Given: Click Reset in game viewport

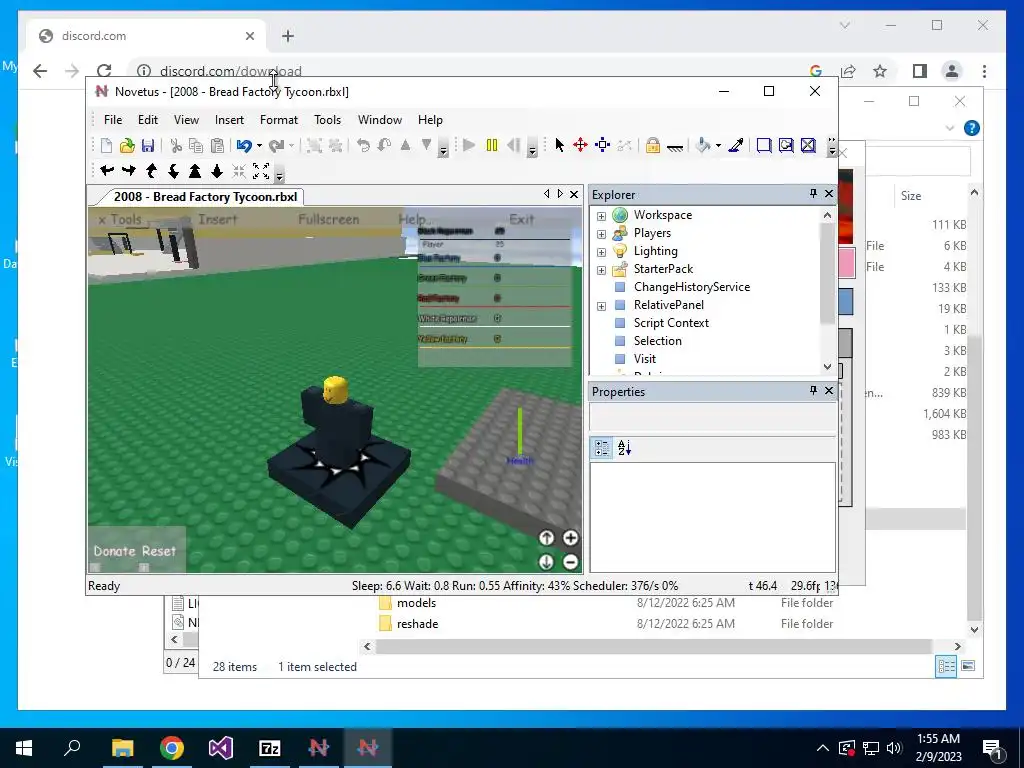Looking at the screenshot, I should coord(159,551).
